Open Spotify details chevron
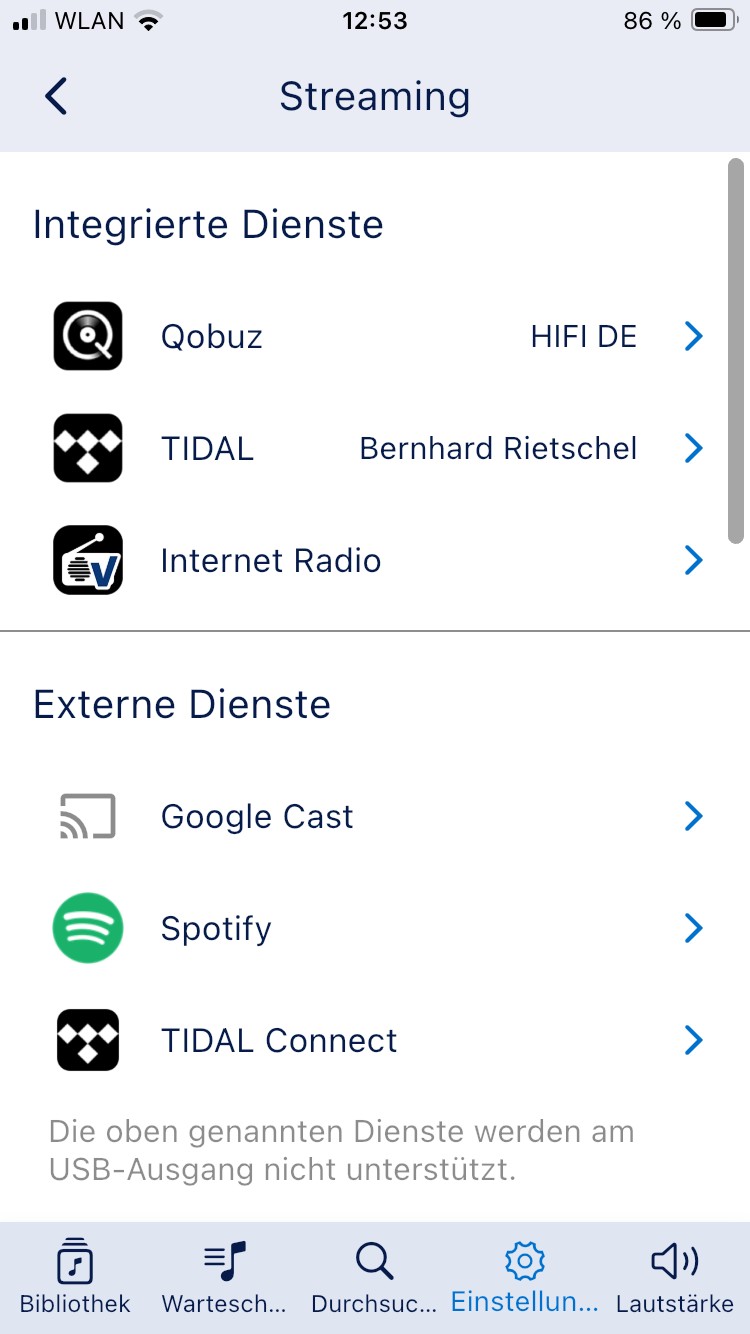This screenshot has width=750, height=1334. (694, 929)
